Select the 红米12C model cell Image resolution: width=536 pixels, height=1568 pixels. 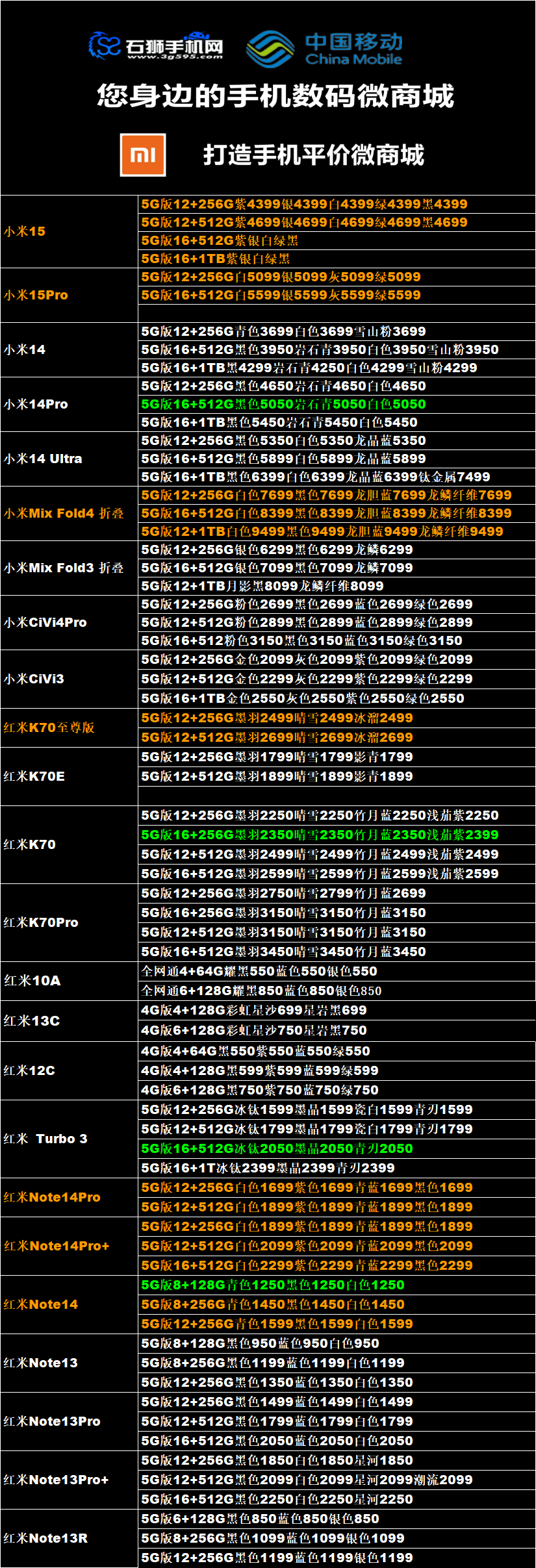pyautogui.click(x=69, y=1070)
